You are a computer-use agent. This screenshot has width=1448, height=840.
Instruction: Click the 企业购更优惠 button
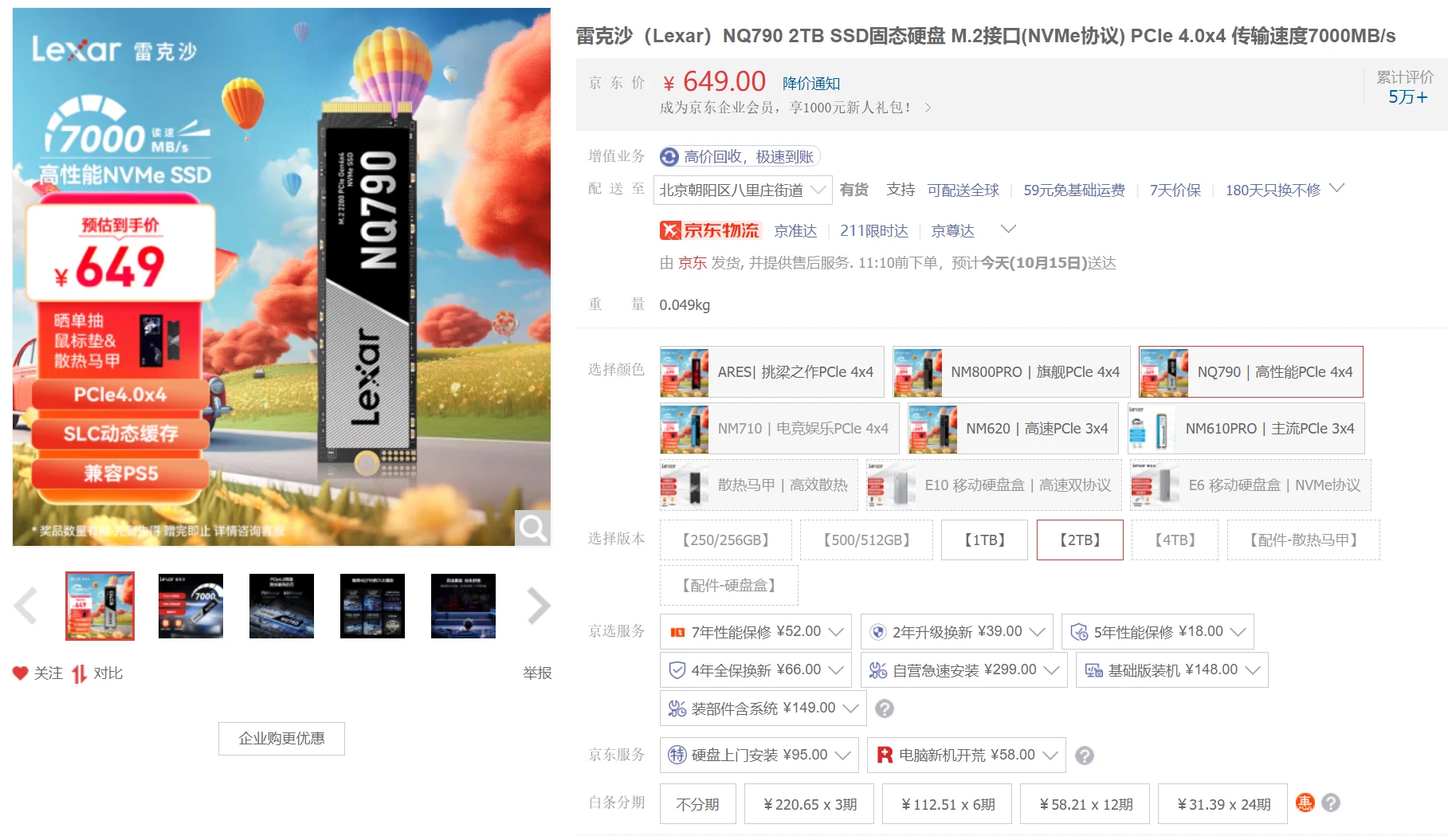[x=281, y=739]
